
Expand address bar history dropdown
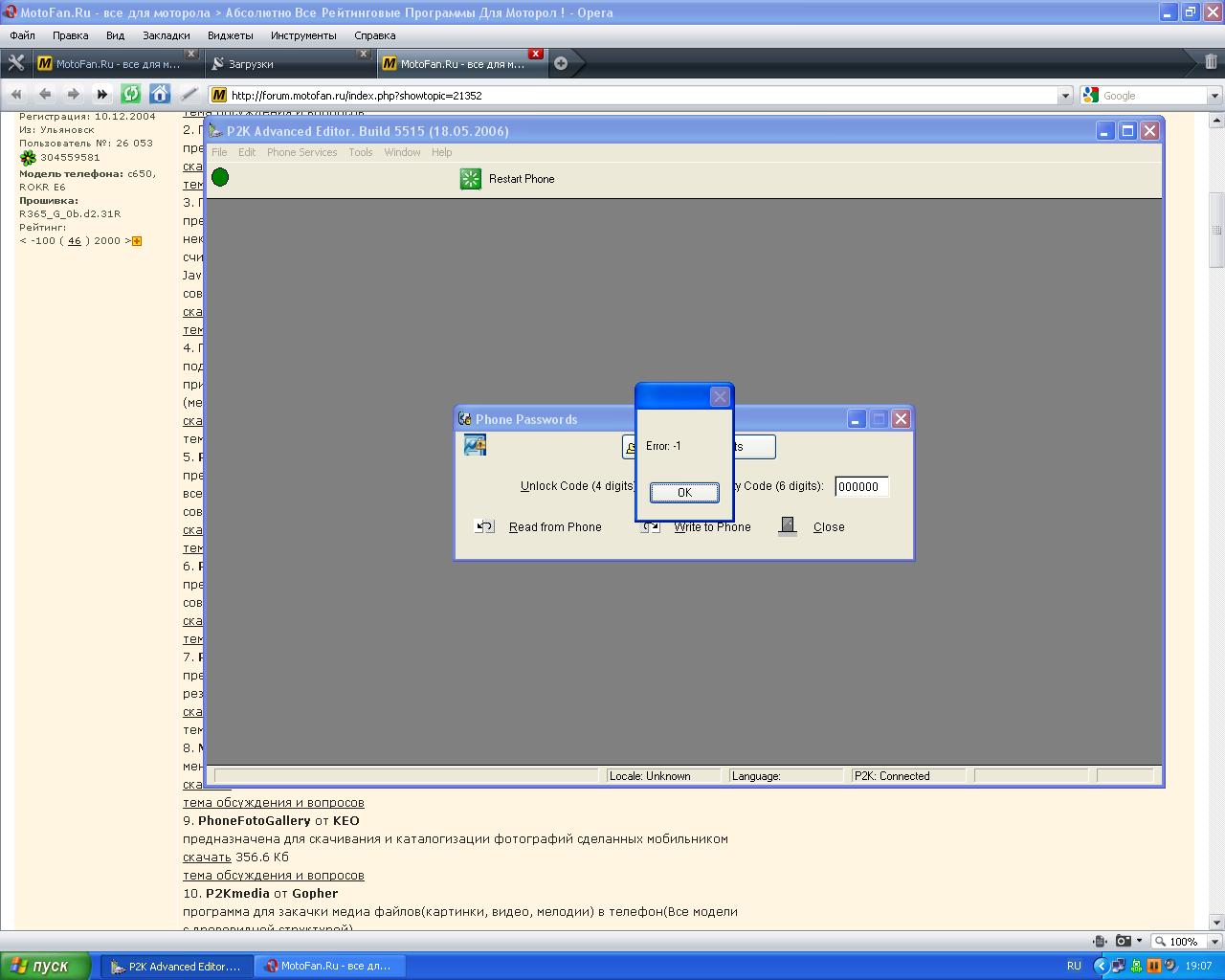tap(1065, 96)
